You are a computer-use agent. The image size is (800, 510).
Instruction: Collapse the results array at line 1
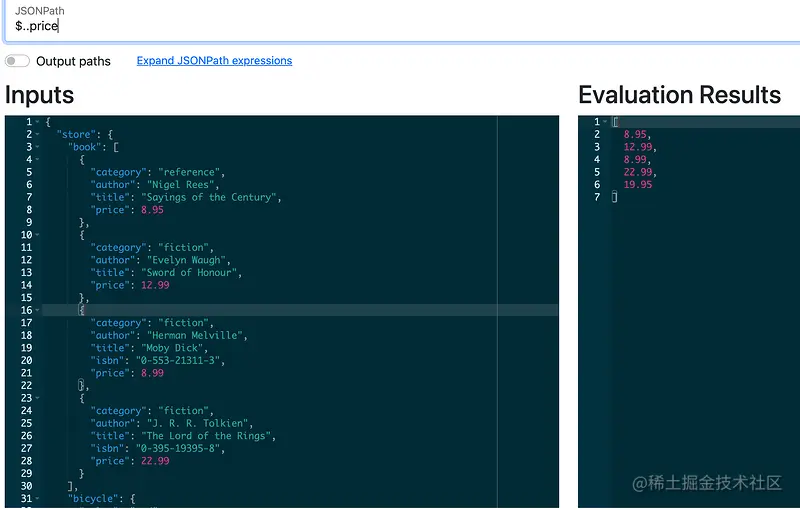click(605, 122)
